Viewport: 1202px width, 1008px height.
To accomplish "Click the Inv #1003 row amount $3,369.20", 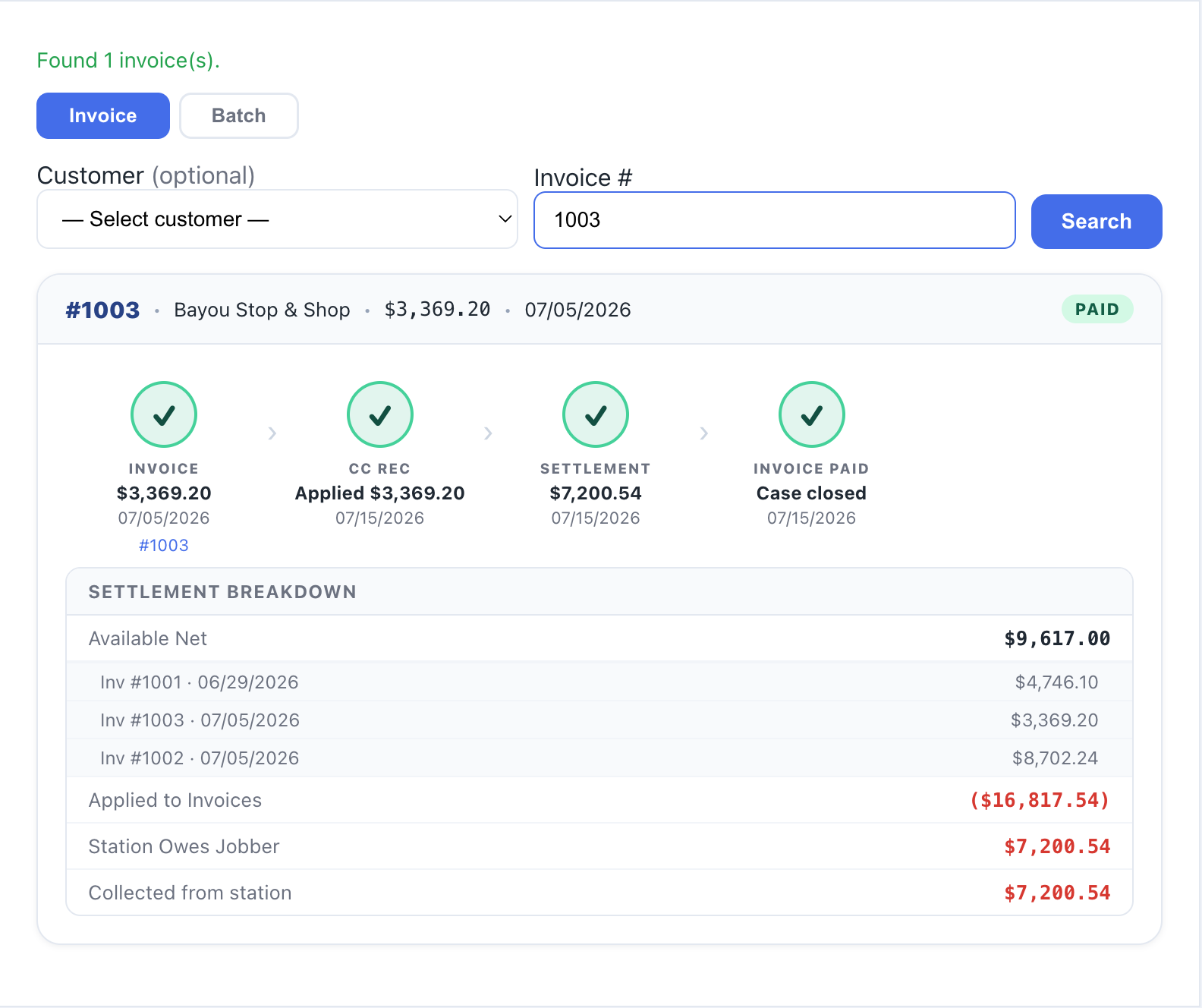I will pyautogui.click(x=1054, y=720).
